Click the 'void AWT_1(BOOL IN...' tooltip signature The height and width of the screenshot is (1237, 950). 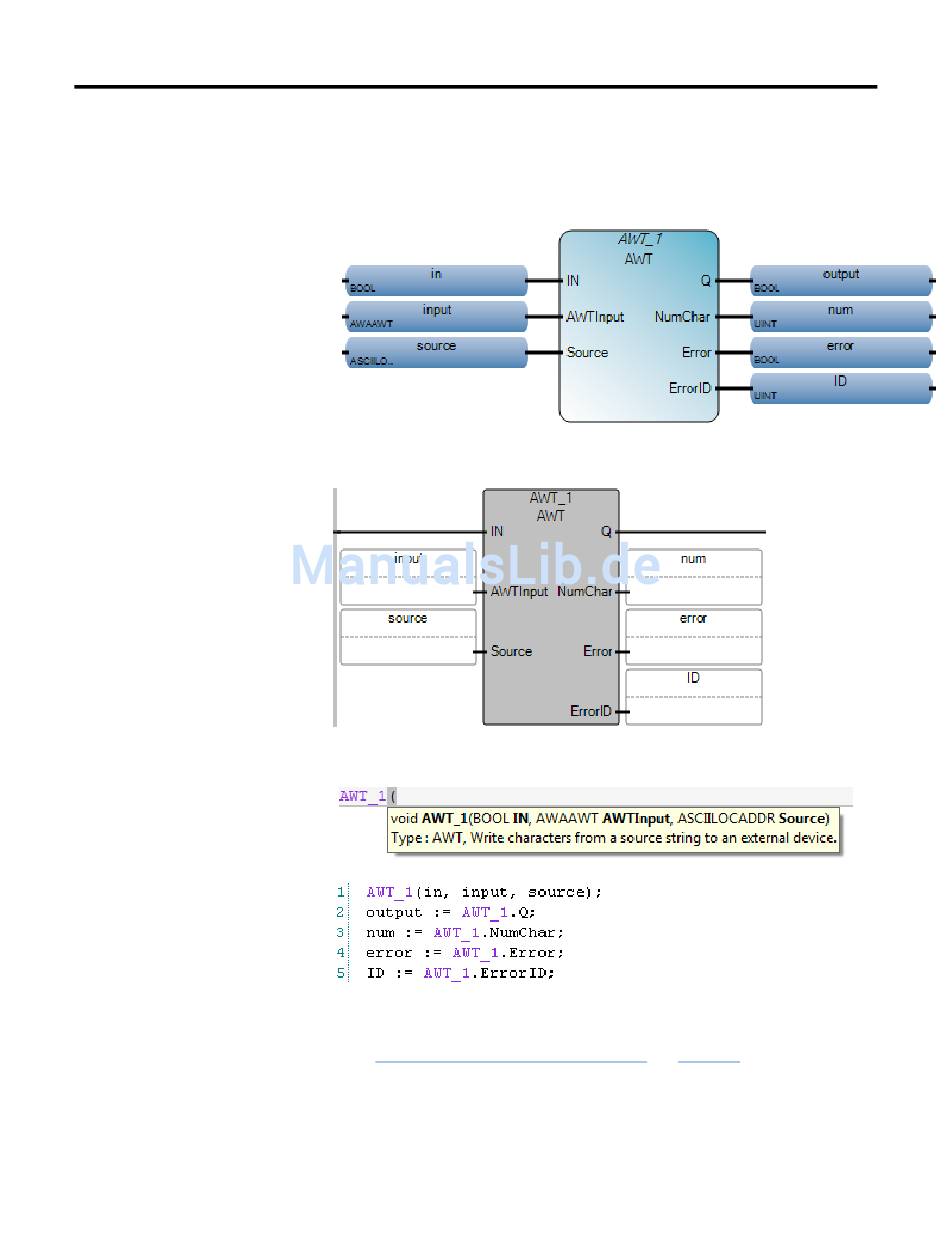tap(610, 818)
